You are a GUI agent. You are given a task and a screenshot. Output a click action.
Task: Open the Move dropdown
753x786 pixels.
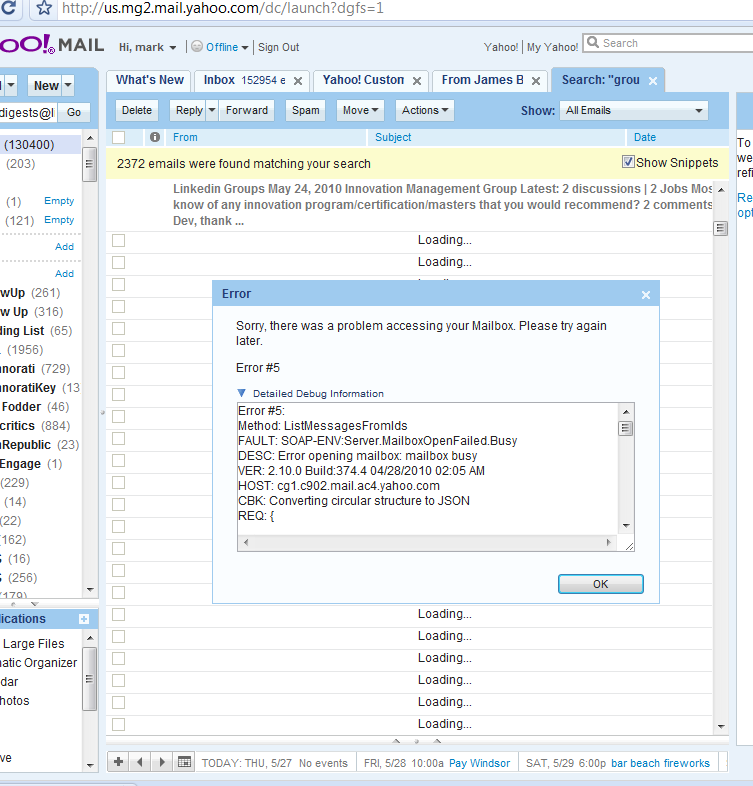point(360,110)
